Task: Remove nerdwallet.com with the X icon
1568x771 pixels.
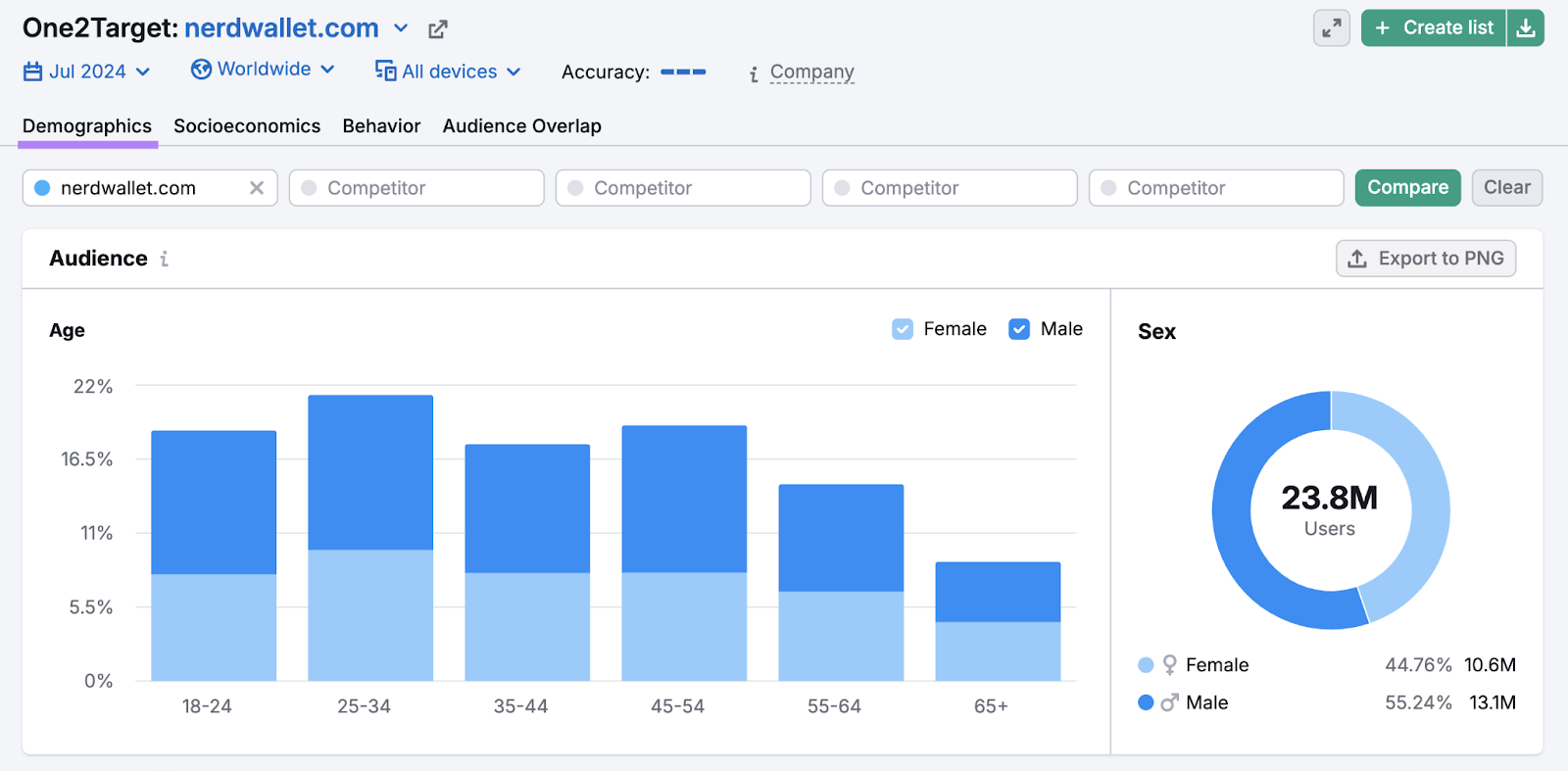Action: [257, 188]
